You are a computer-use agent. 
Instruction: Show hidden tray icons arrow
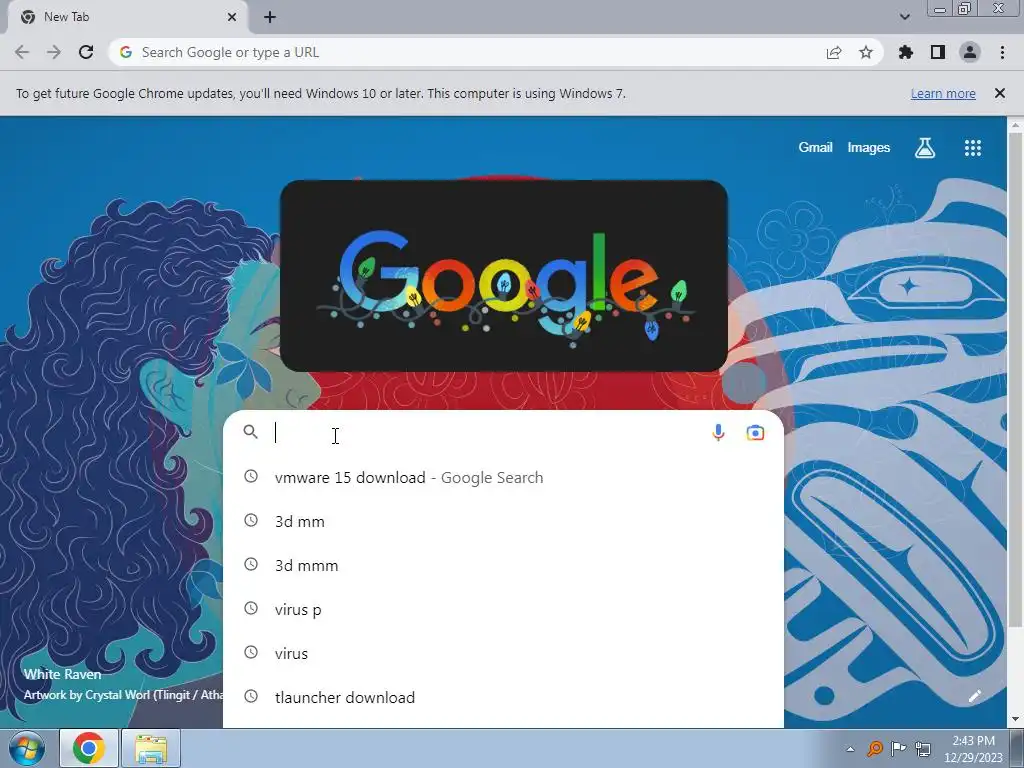[x=850, y=749]
